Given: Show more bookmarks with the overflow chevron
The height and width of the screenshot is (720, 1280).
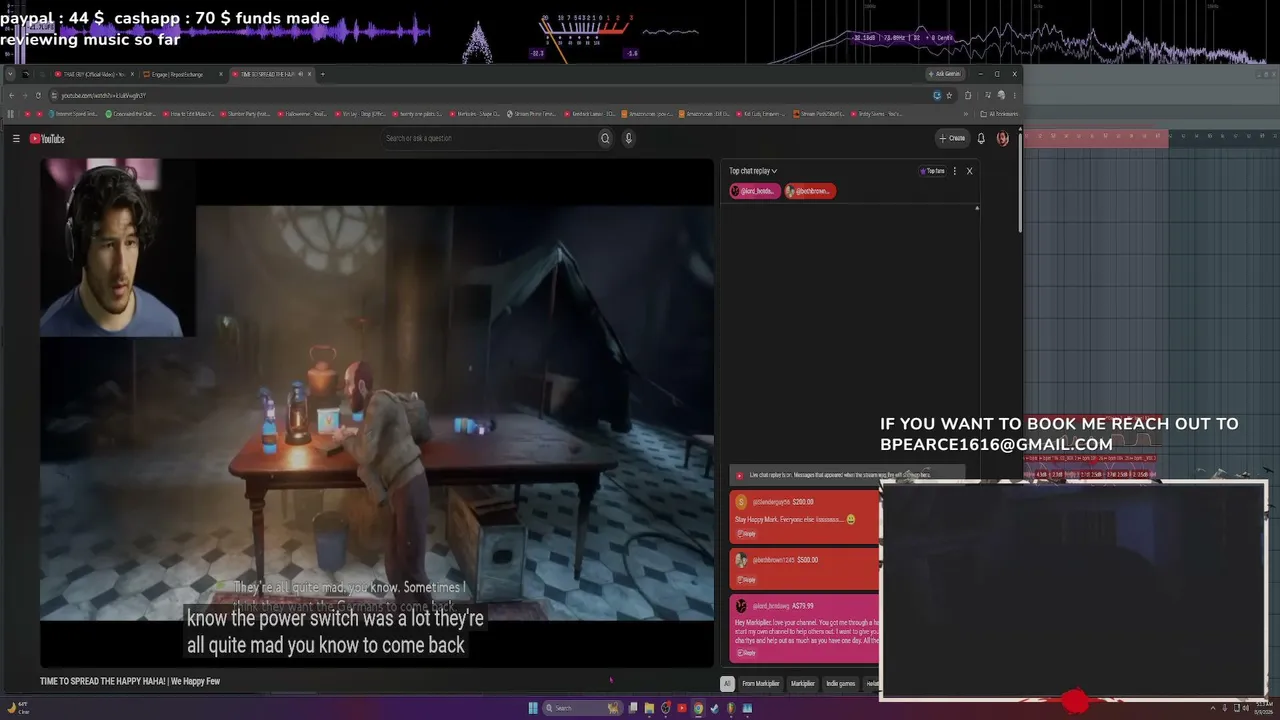Looking at the screenshot, I should [966, 114].
